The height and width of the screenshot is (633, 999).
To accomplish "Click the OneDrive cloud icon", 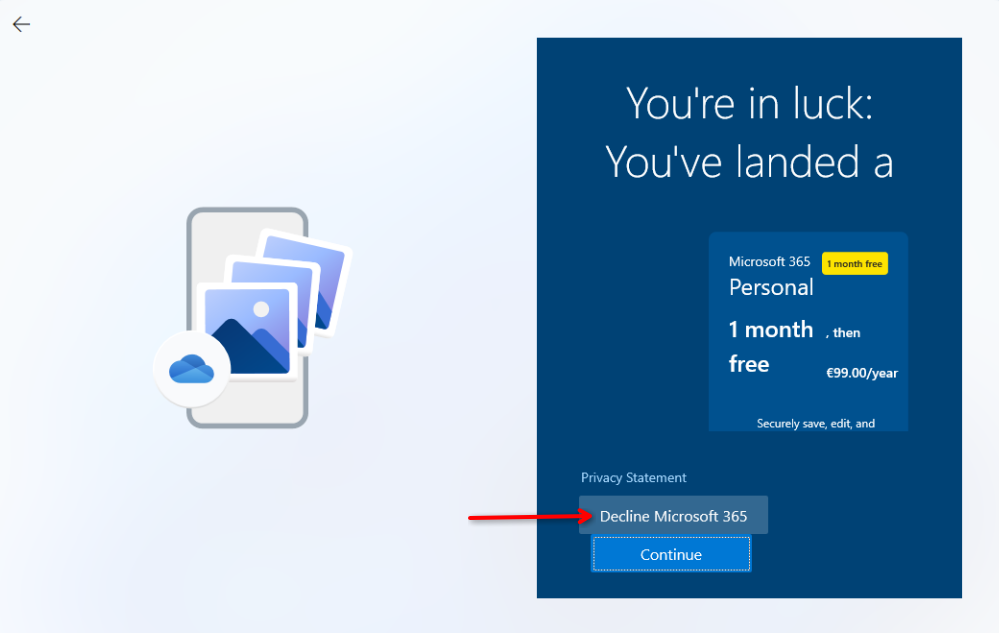I will [x=191, y=370].
